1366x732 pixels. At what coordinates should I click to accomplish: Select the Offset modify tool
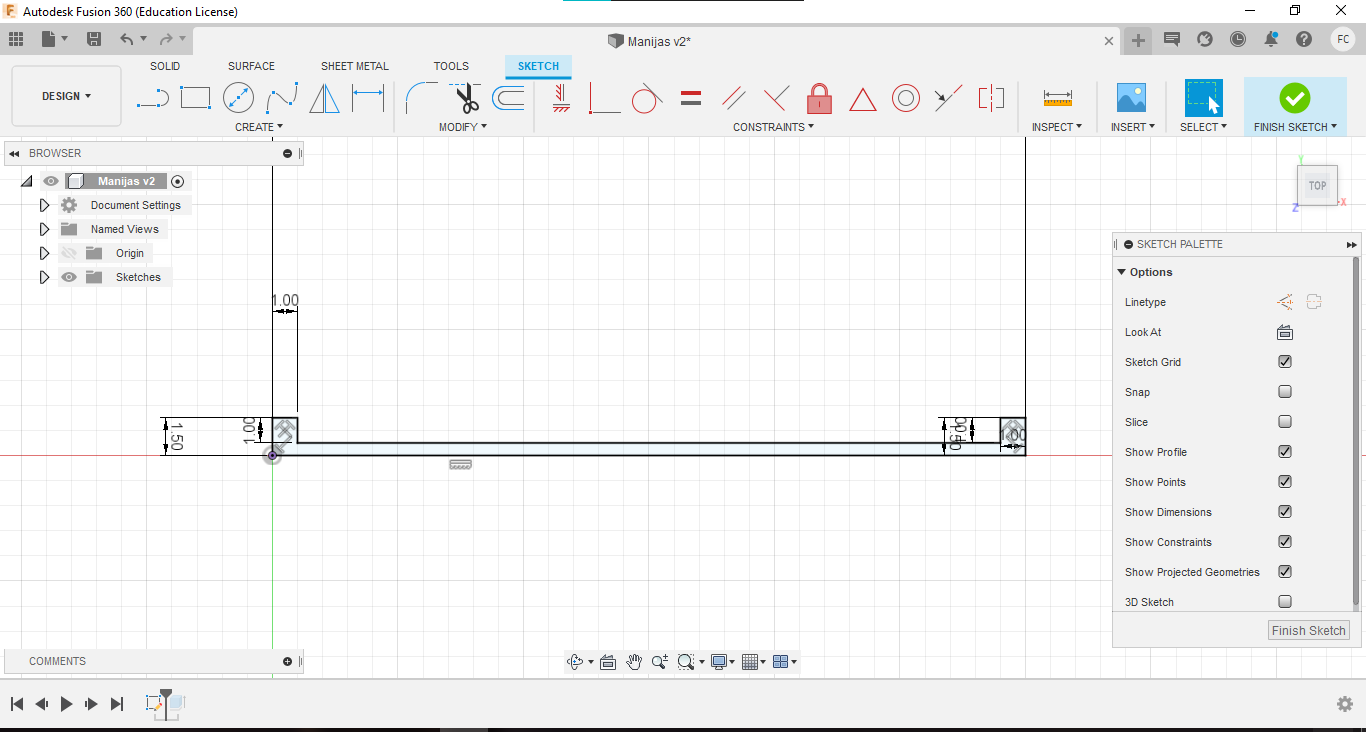click(x=508, y=98)
